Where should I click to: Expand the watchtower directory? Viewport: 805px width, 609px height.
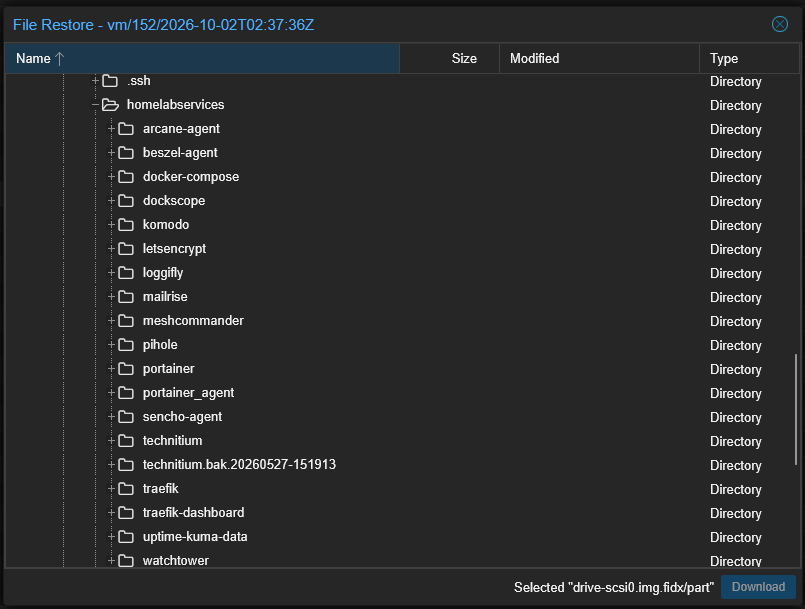(x=111, y=560)
